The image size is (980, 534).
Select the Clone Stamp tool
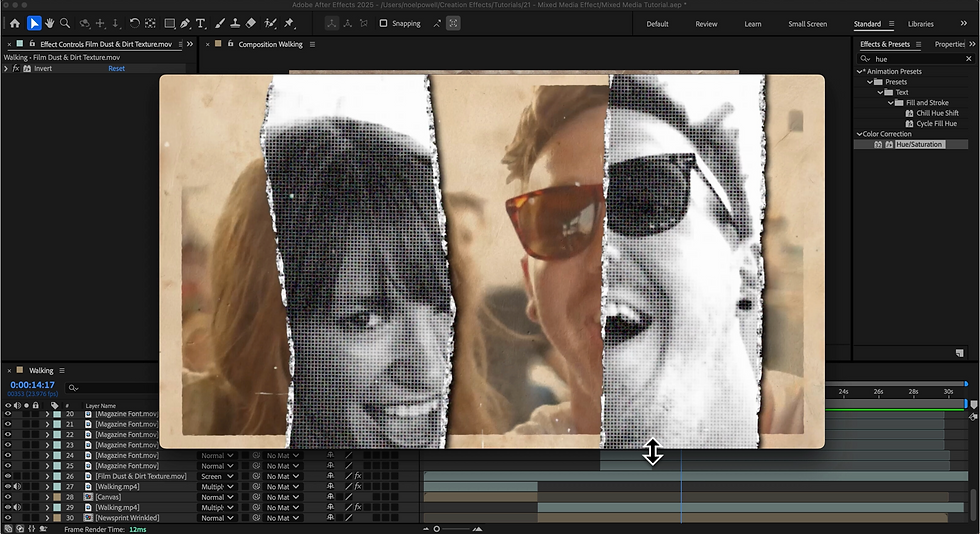pos(235,24)
